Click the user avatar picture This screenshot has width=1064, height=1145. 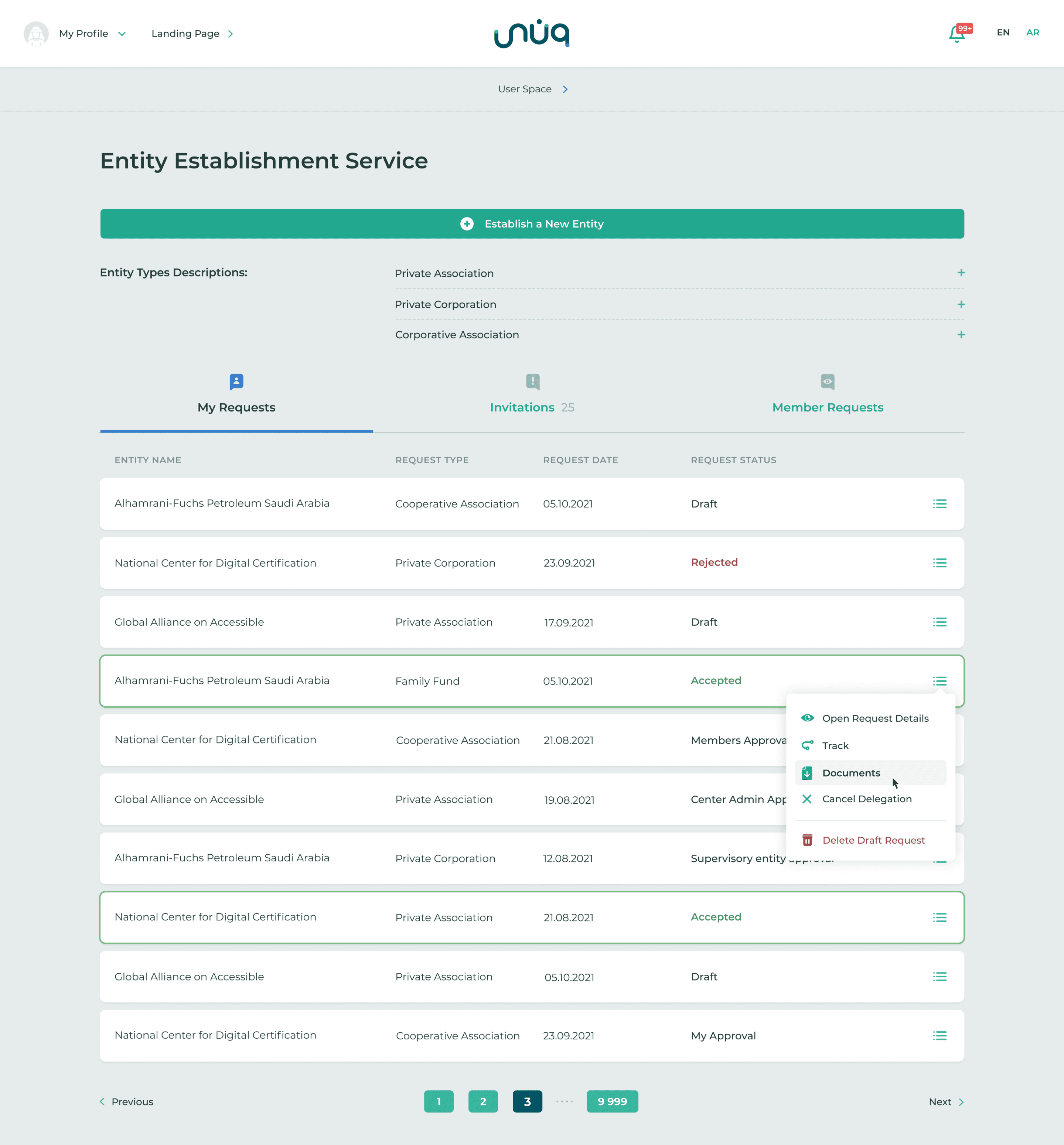(x=36, y=33)
